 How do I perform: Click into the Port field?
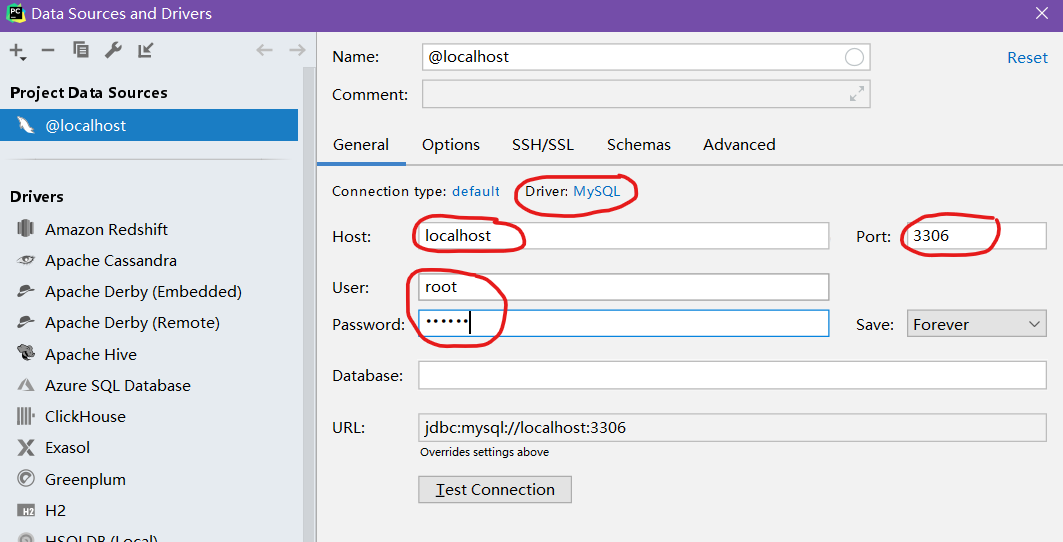[976, 235]
